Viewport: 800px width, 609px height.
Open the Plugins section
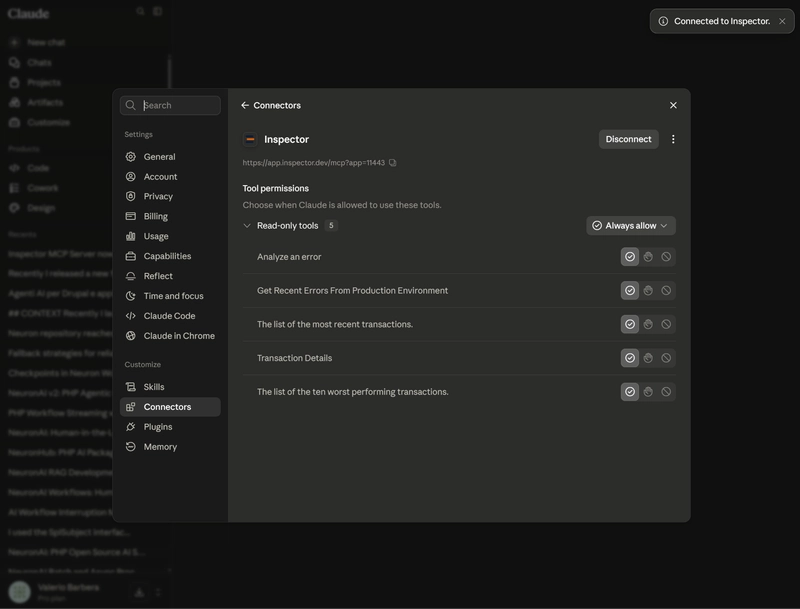click(170, 426)
